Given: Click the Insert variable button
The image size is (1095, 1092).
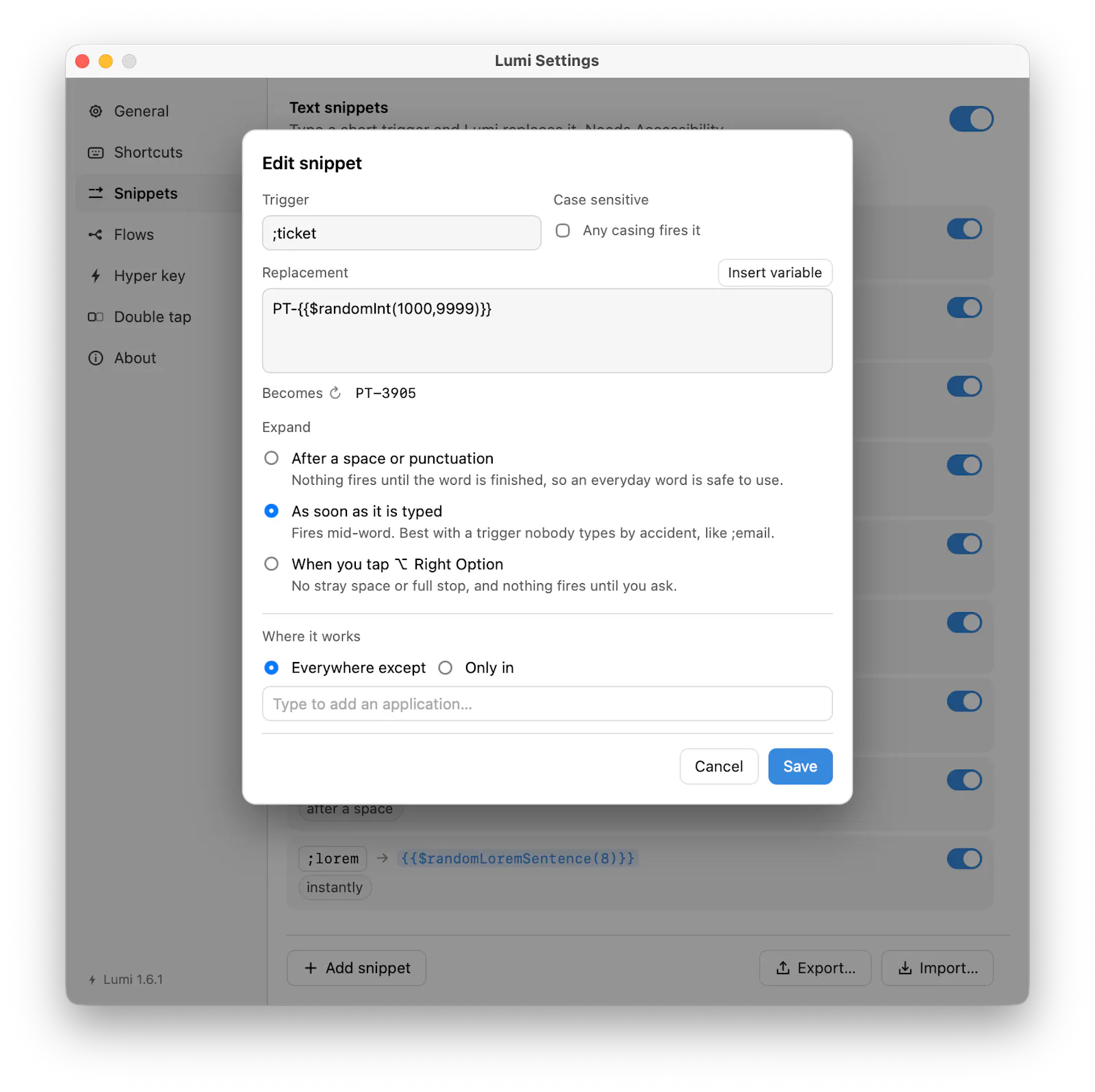Looking at the screenshot, I should coord(775,272).
